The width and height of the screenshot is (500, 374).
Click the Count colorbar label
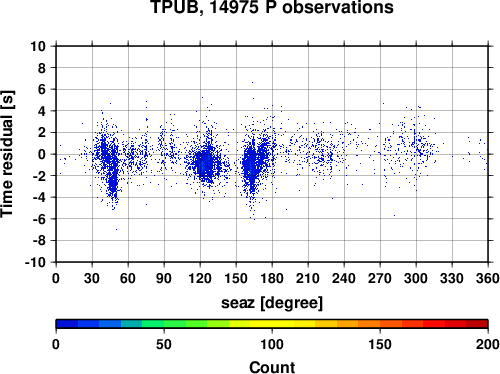click(272, 367)
